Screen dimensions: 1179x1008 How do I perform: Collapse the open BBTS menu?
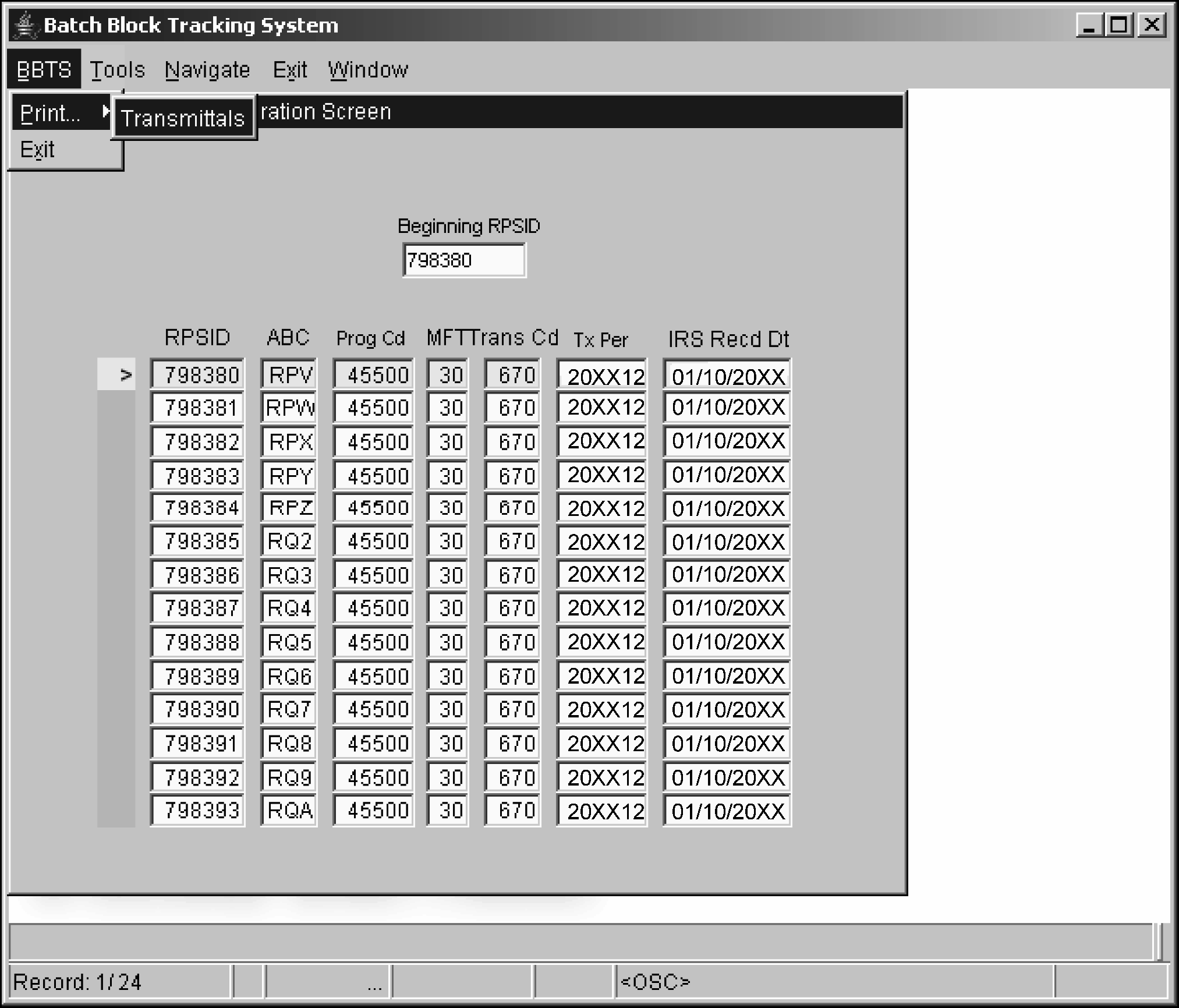click(x=44, y=70)
